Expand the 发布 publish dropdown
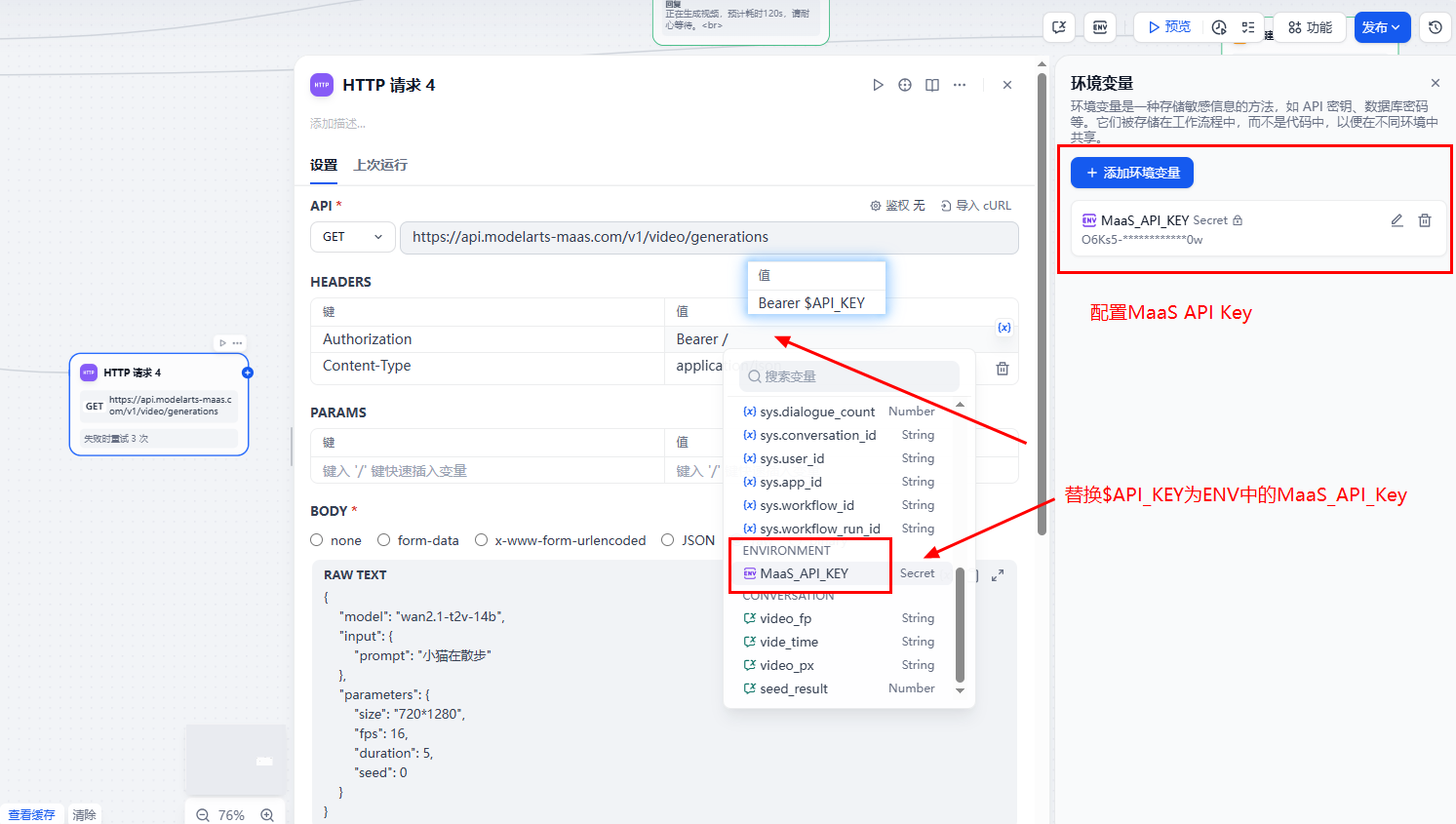Image resolution: width=1456 pixels, height=824 pixels. coord(1382,27)
